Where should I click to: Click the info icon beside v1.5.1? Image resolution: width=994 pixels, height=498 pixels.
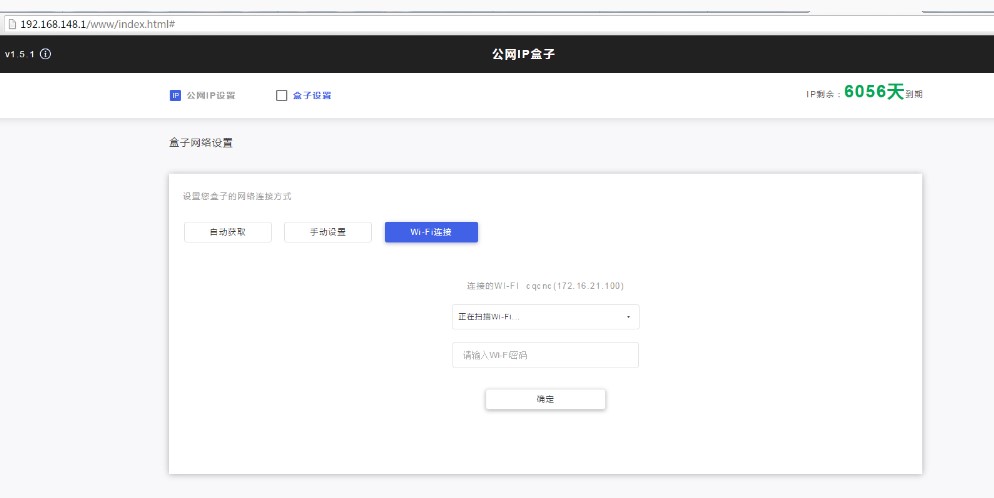45,54
